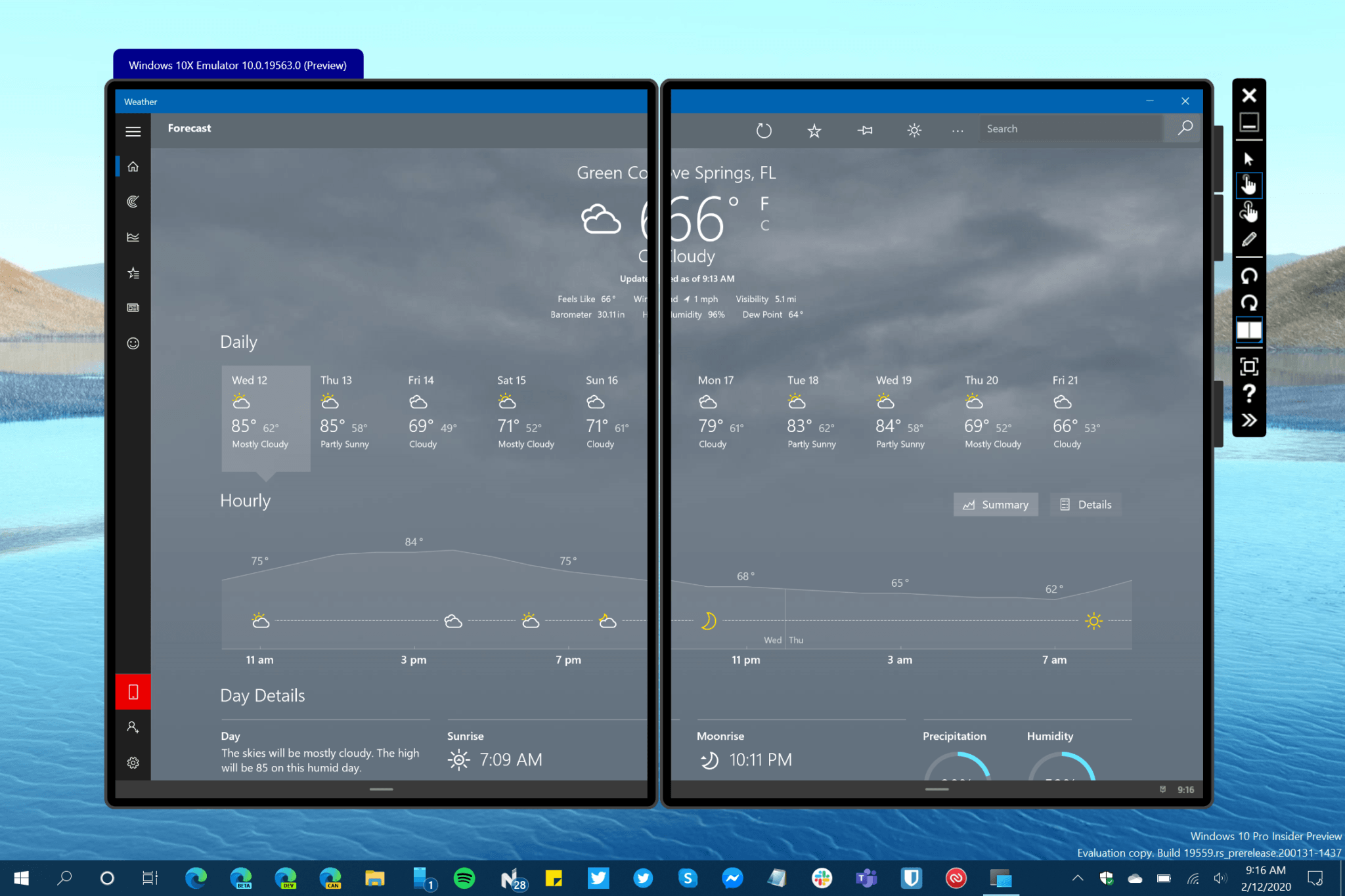This screenshot has height=896, width=1345.
Task: Refresh the weather forecast
Action: [x=764, y=130]
